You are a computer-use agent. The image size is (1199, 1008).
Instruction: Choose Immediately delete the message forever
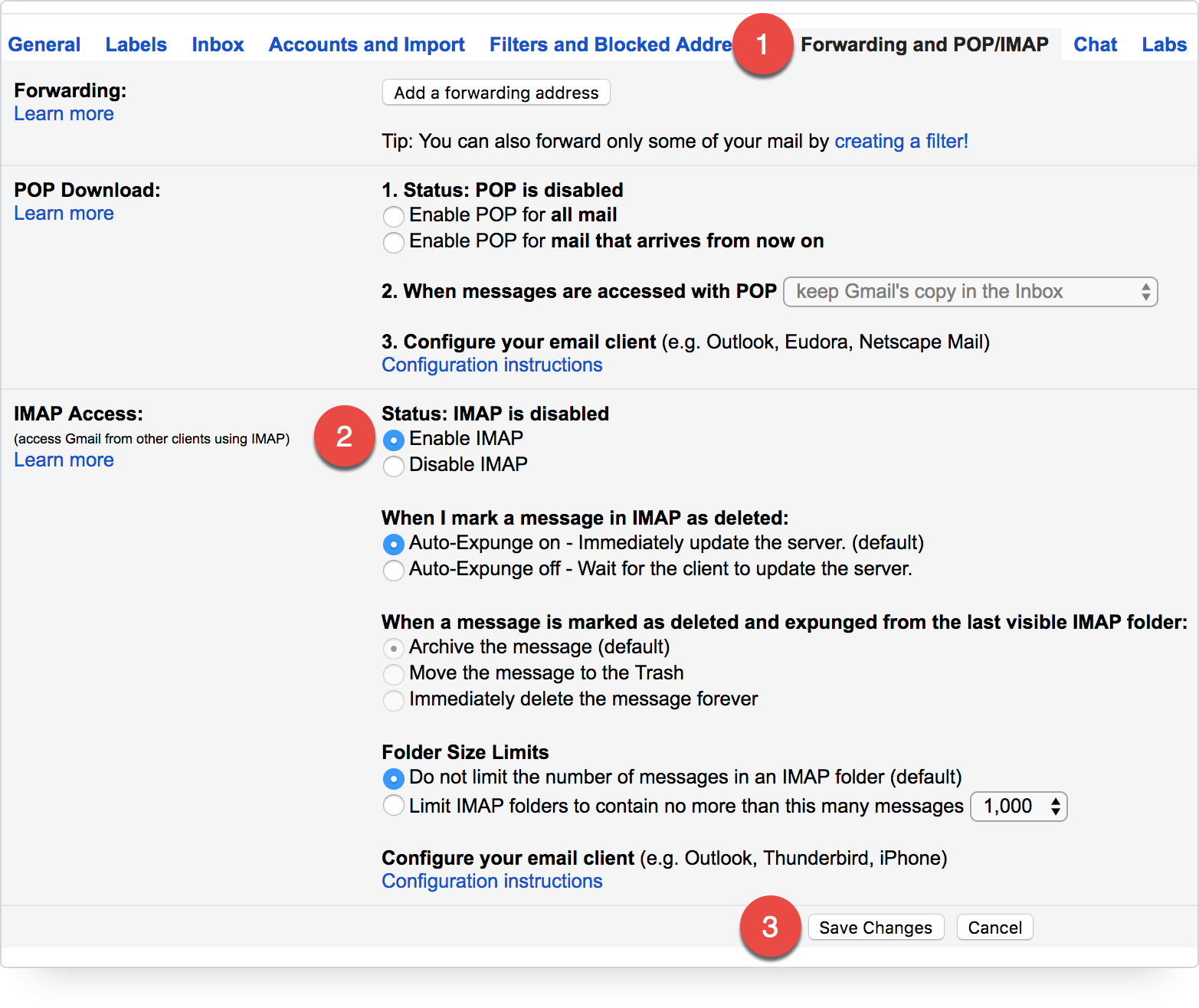click(x=393, y=700)
